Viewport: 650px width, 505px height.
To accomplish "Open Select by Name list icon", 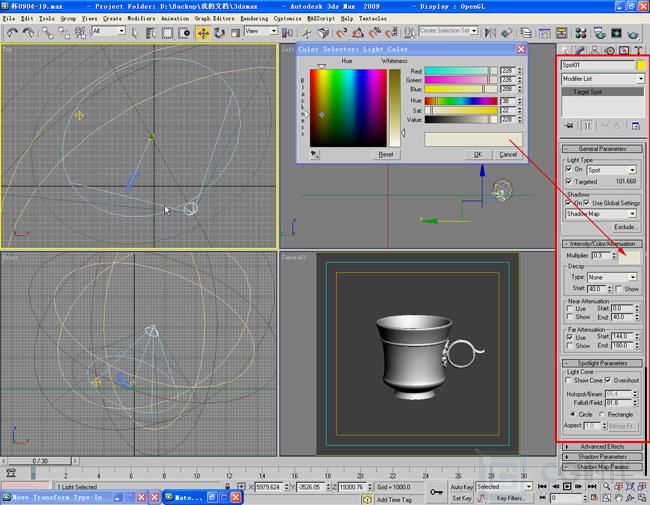I will (150, 33).
